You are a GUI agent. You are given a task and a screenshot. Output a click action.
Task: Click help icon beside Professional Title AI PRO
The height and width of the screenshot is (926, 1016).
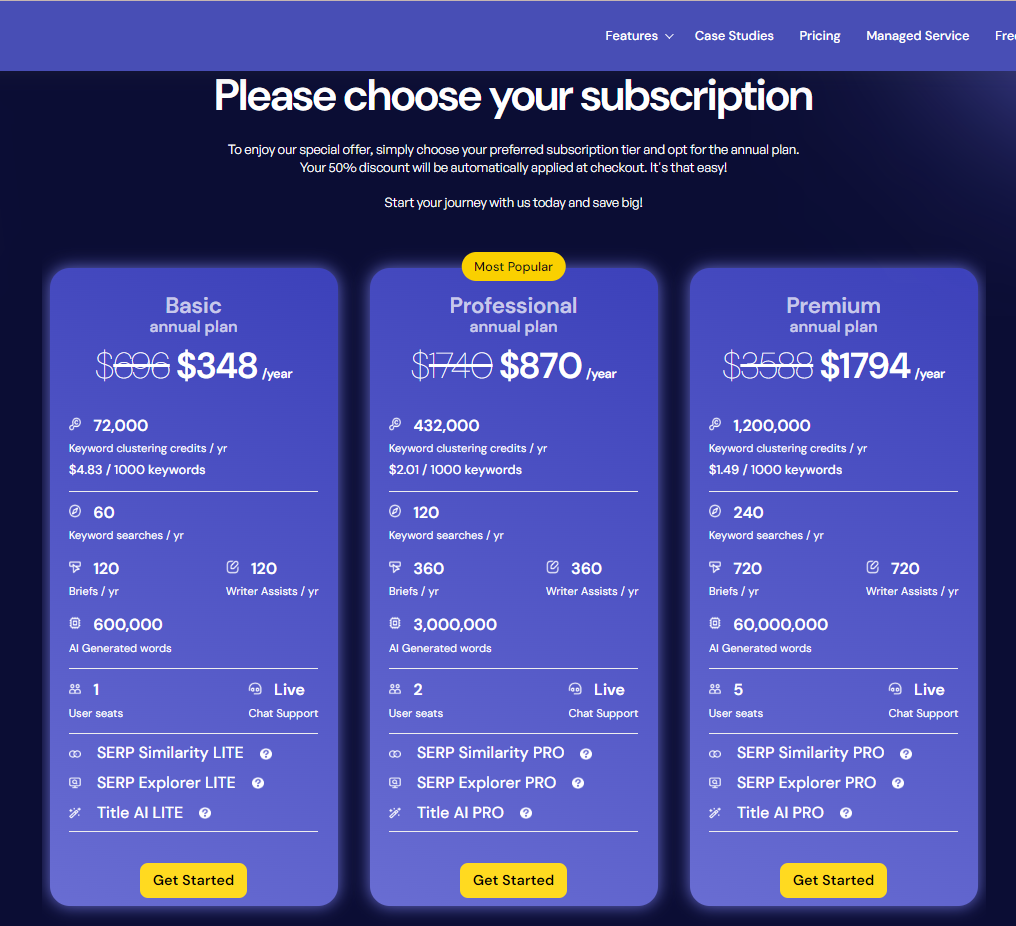coord(526,814)
